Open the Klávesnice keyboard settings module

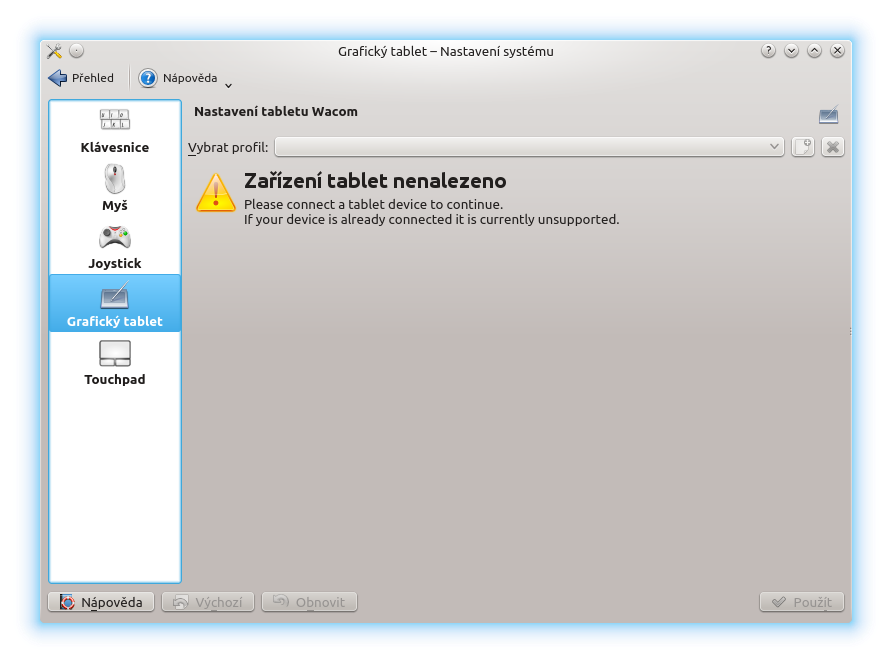[115, 130]
